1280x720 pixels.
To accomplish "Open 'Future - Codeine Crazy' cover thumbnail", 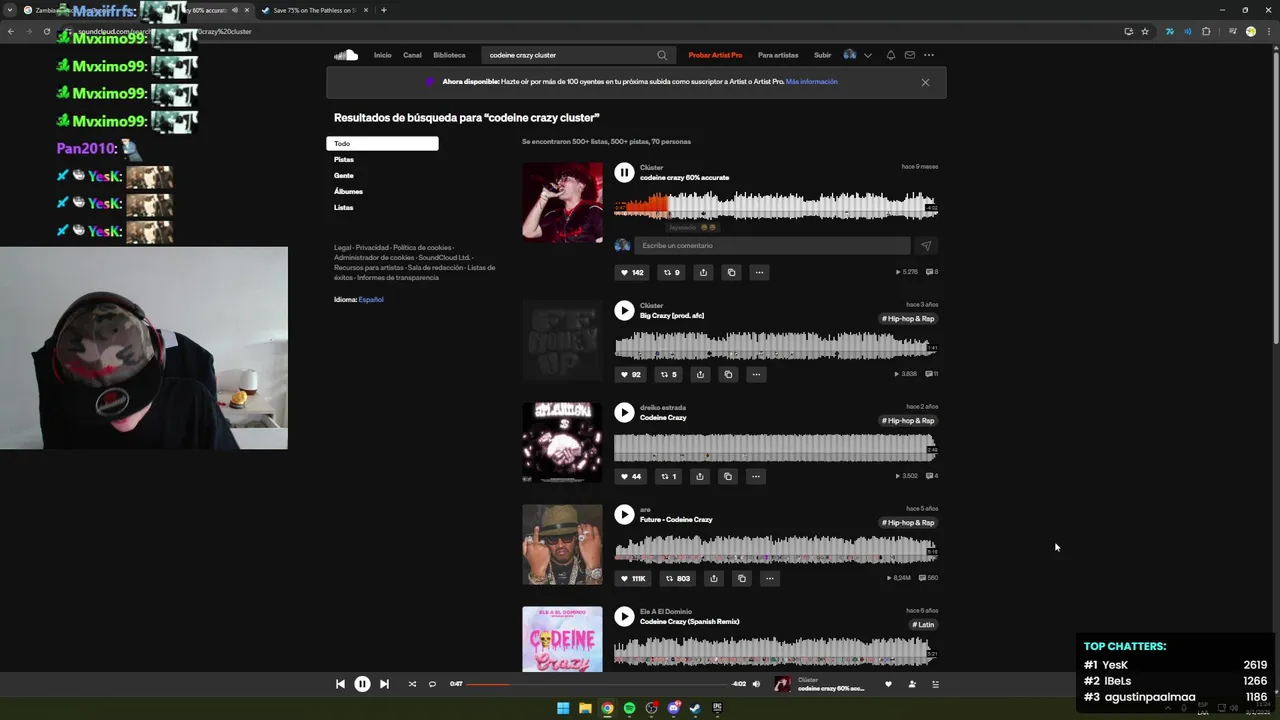I will click(562, 544).
